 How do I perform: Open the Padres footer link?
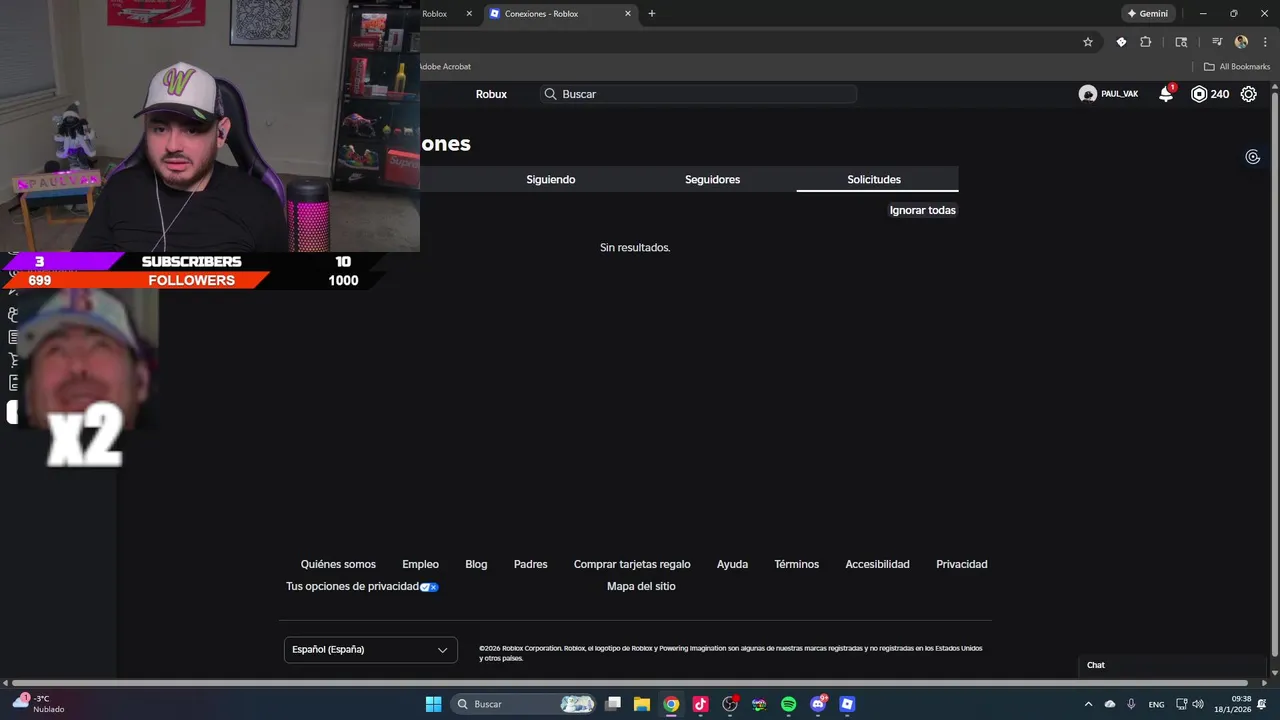click(x=531, y=564)
